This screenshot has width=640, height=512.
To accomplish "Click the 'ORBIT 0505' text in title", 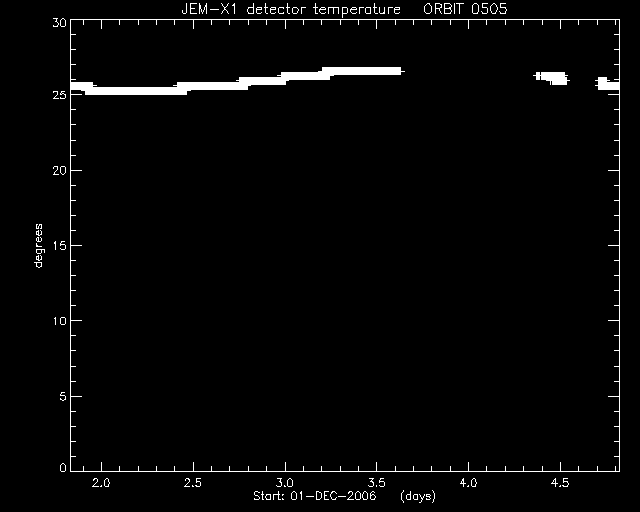I will (x=465, y=9).
